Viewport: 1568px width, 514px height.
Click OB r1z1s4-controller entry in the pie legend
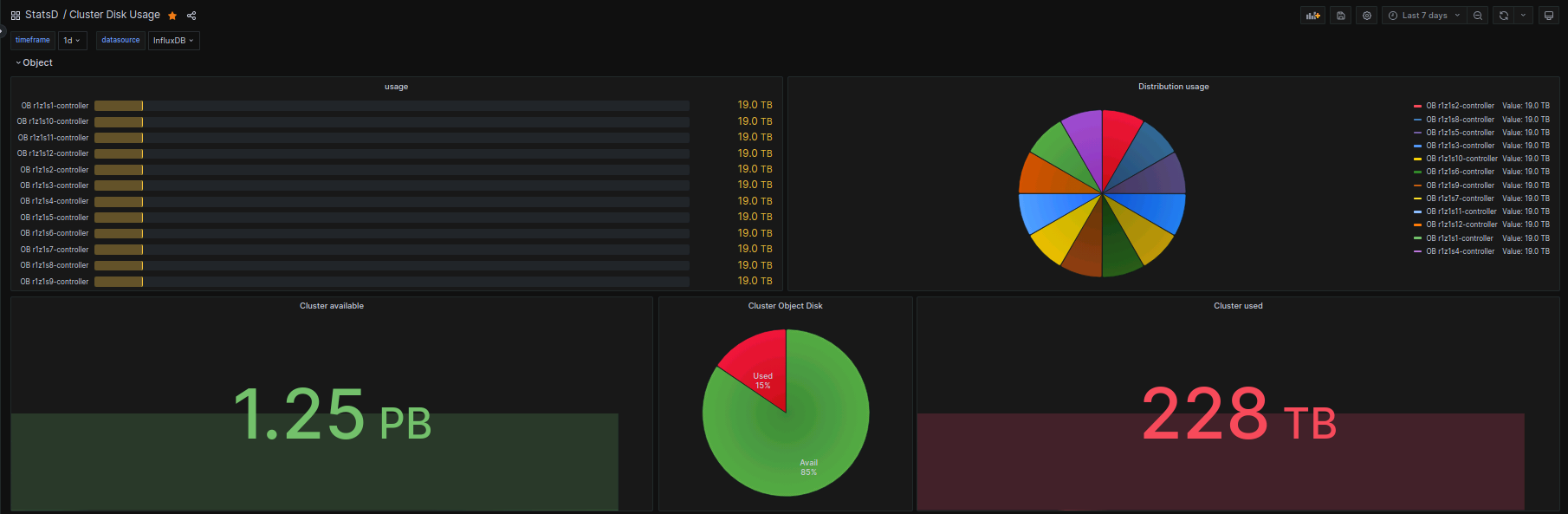click(x=1460, y=251)
